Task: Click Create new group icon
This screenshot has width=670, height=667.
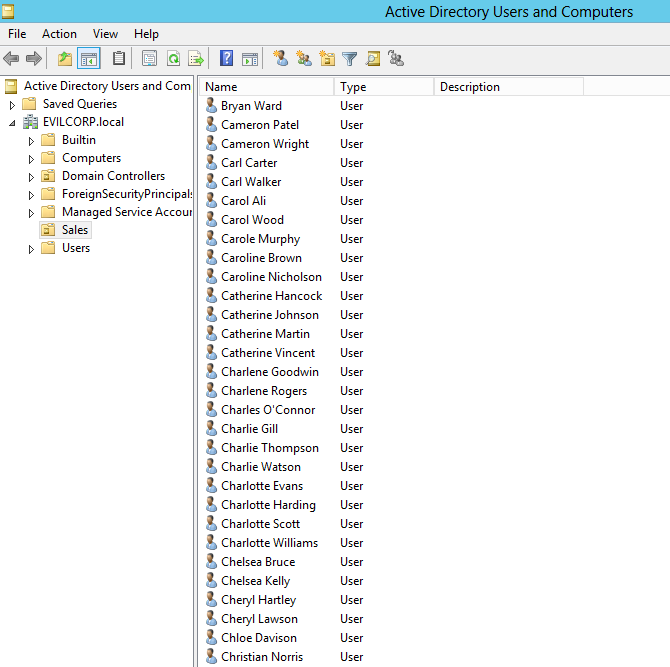Action: tap(304, 59)
